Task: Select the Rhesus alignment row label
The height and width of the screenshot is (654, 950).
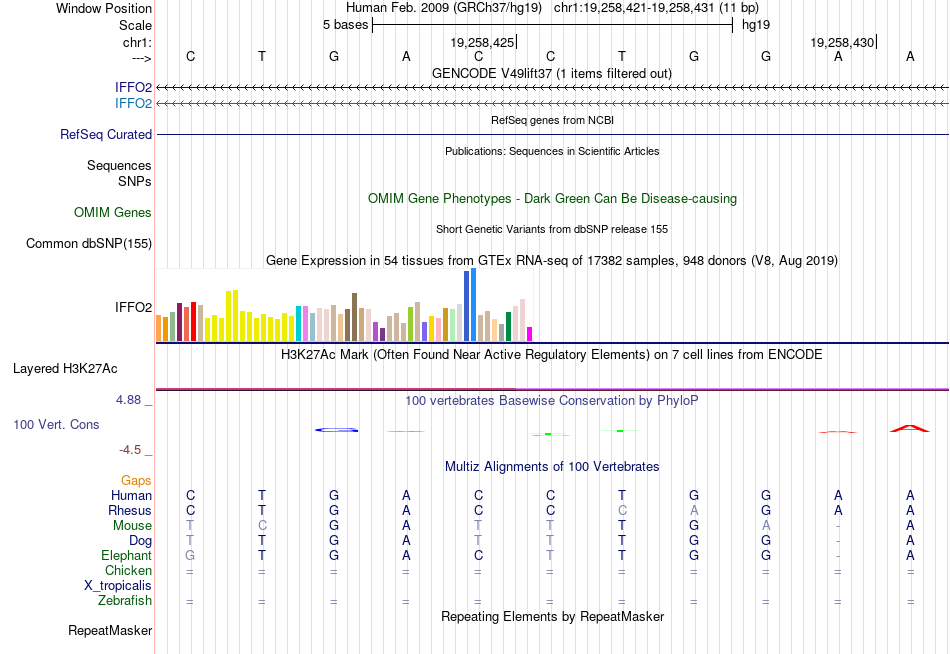Action: 130,510
